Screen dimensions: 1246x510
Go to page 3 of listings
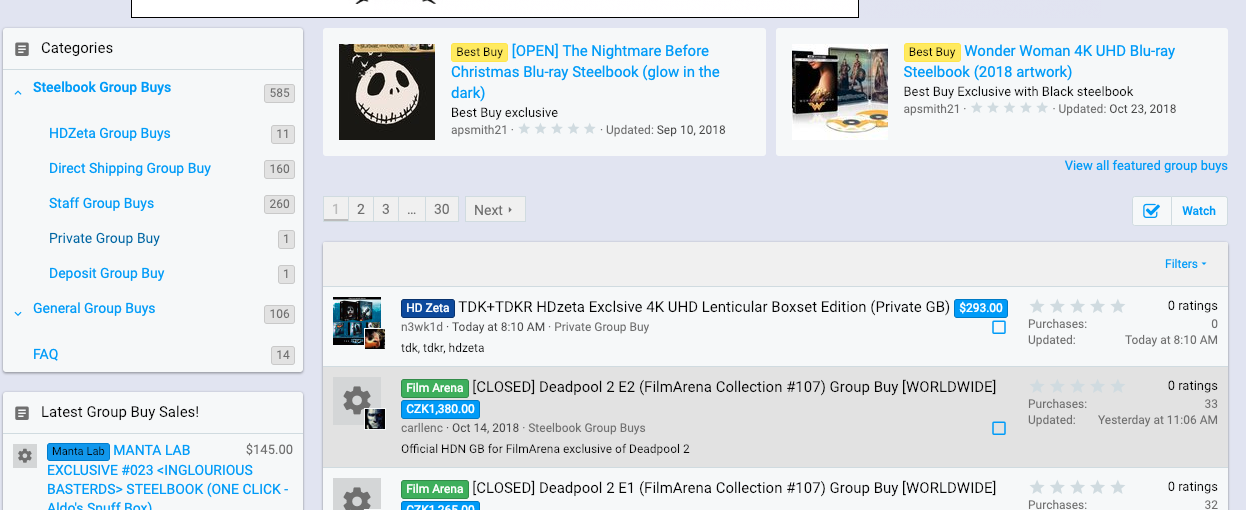click(386, 210)
